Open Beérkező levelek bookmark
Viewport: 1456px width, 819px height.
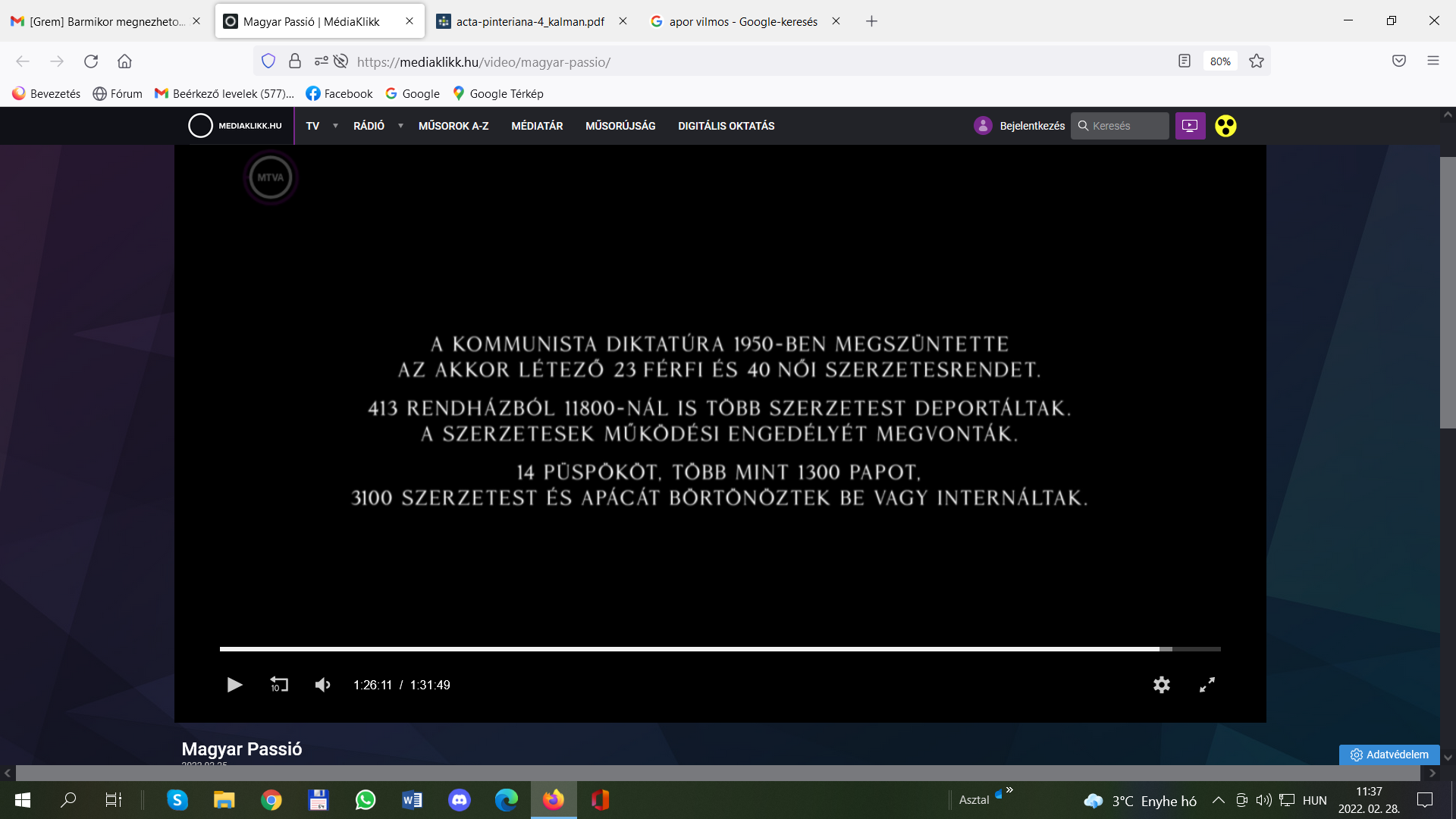coord(224,93)
